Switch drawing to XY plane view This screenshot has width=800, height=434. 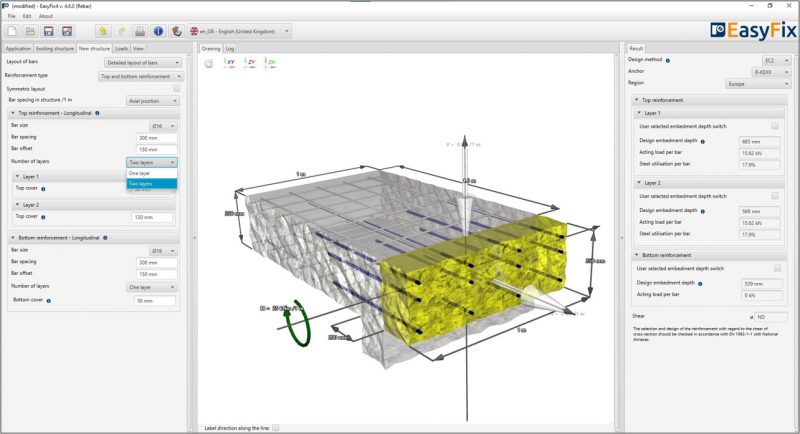(x=229, y=63)
